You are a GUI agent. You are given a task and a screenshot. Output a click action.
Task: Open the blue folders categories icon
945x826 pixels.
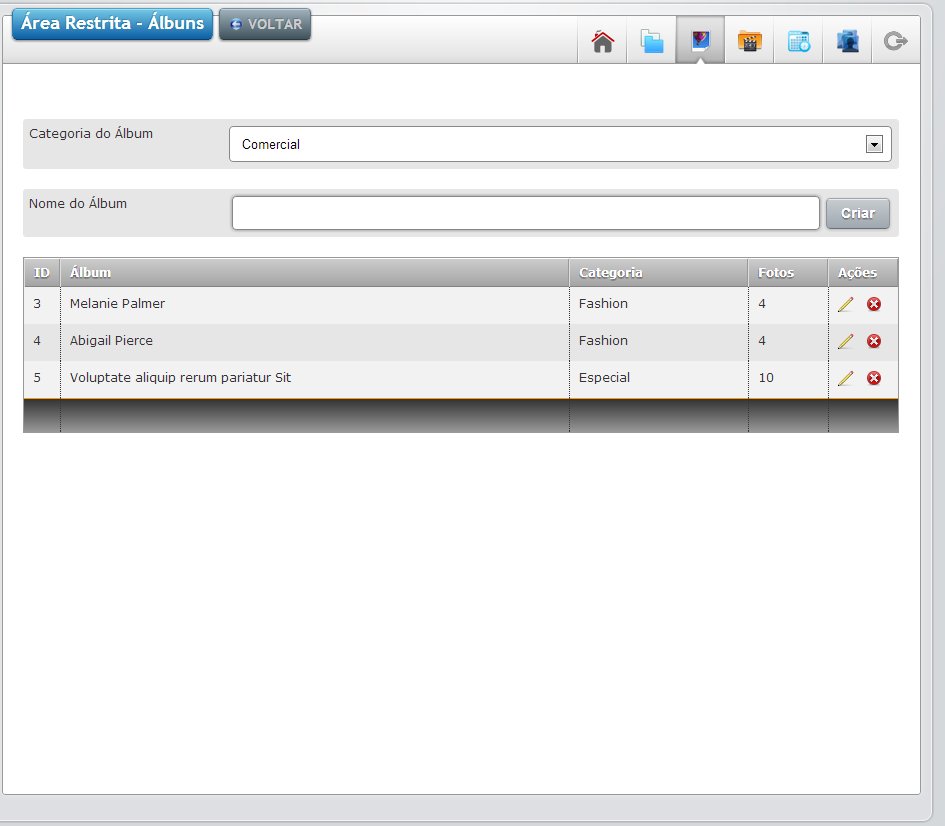pos(651,41)
